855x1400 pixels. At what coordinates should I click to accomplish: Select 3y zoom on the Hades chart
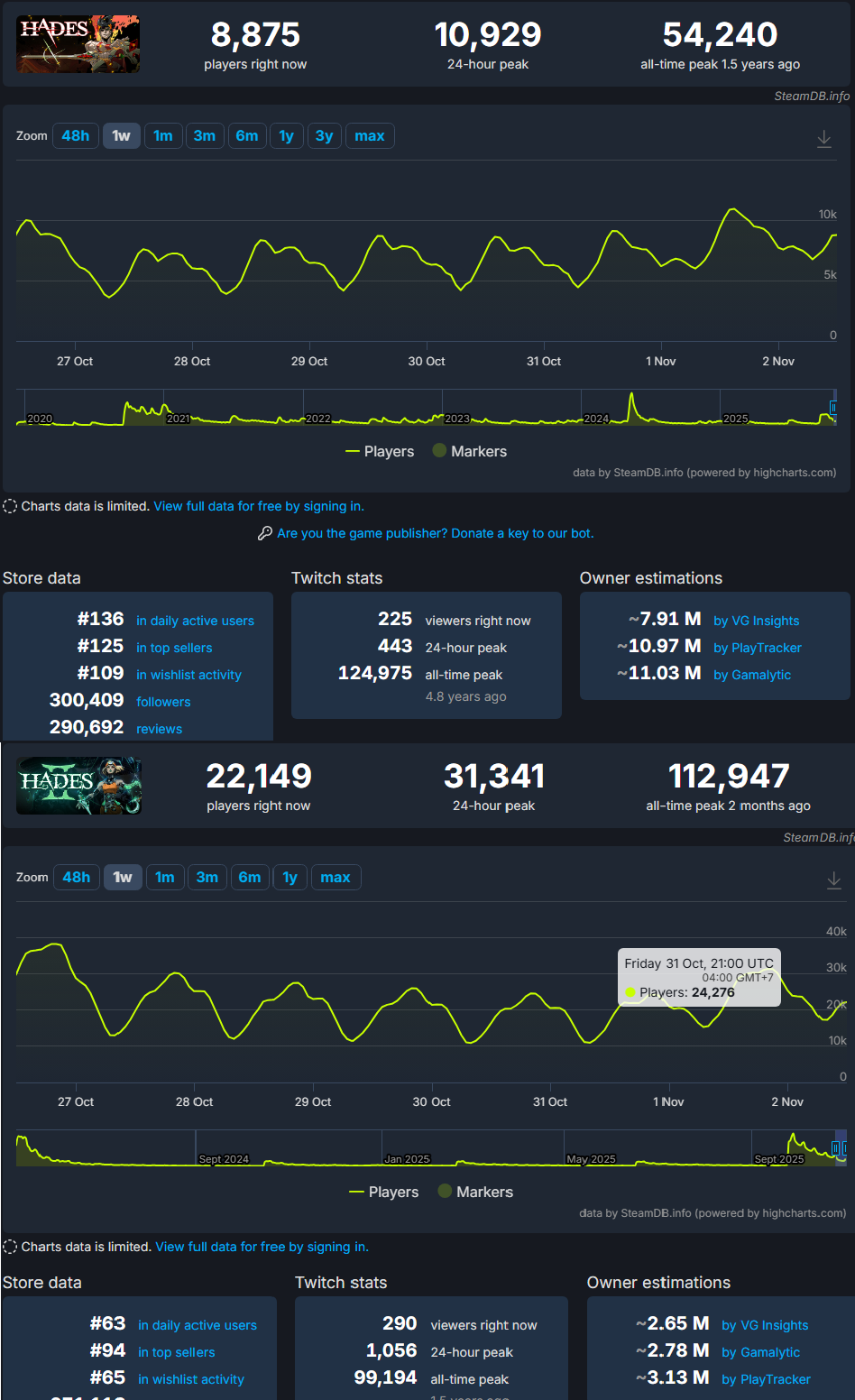click(x=325, y=135)
